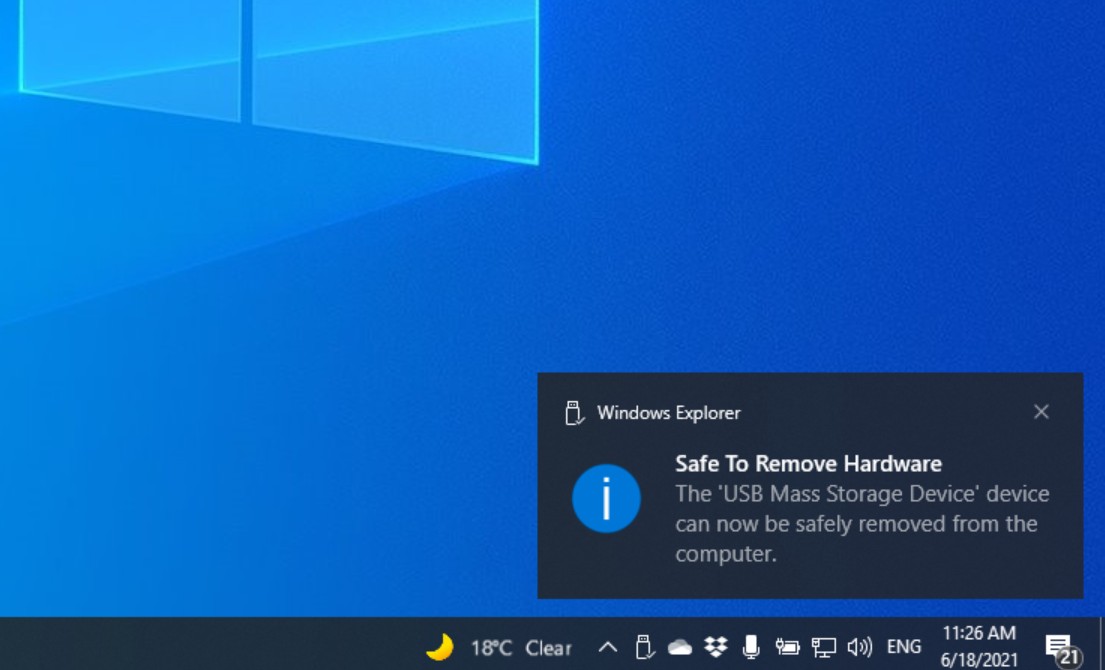Open the ENG input language selector

point(904,647)
